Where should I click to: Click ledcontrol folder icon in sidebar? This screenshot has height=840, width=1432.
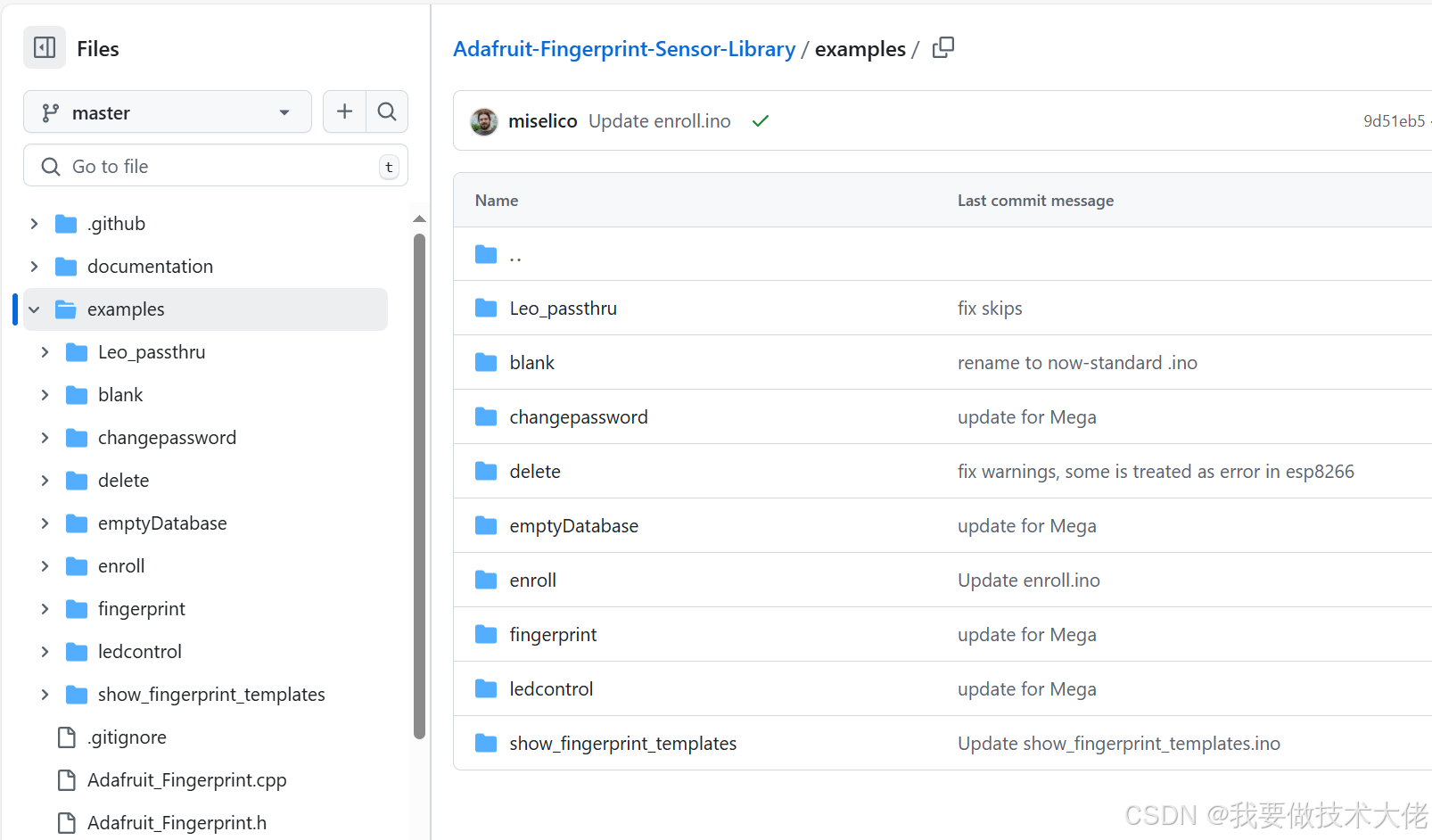click(77, 652)
